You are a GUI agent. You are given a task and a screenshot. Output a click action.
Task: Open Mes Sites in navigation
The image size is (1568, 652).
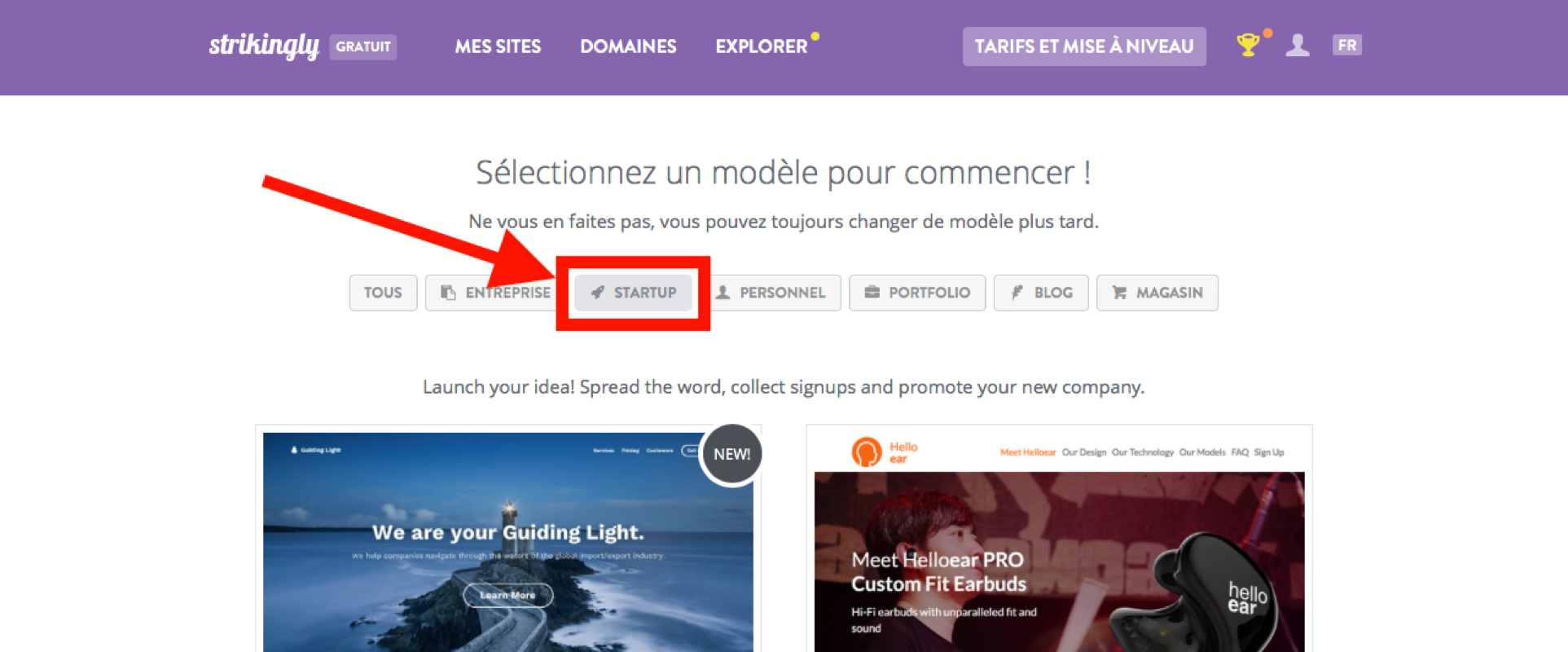(498, 46)
